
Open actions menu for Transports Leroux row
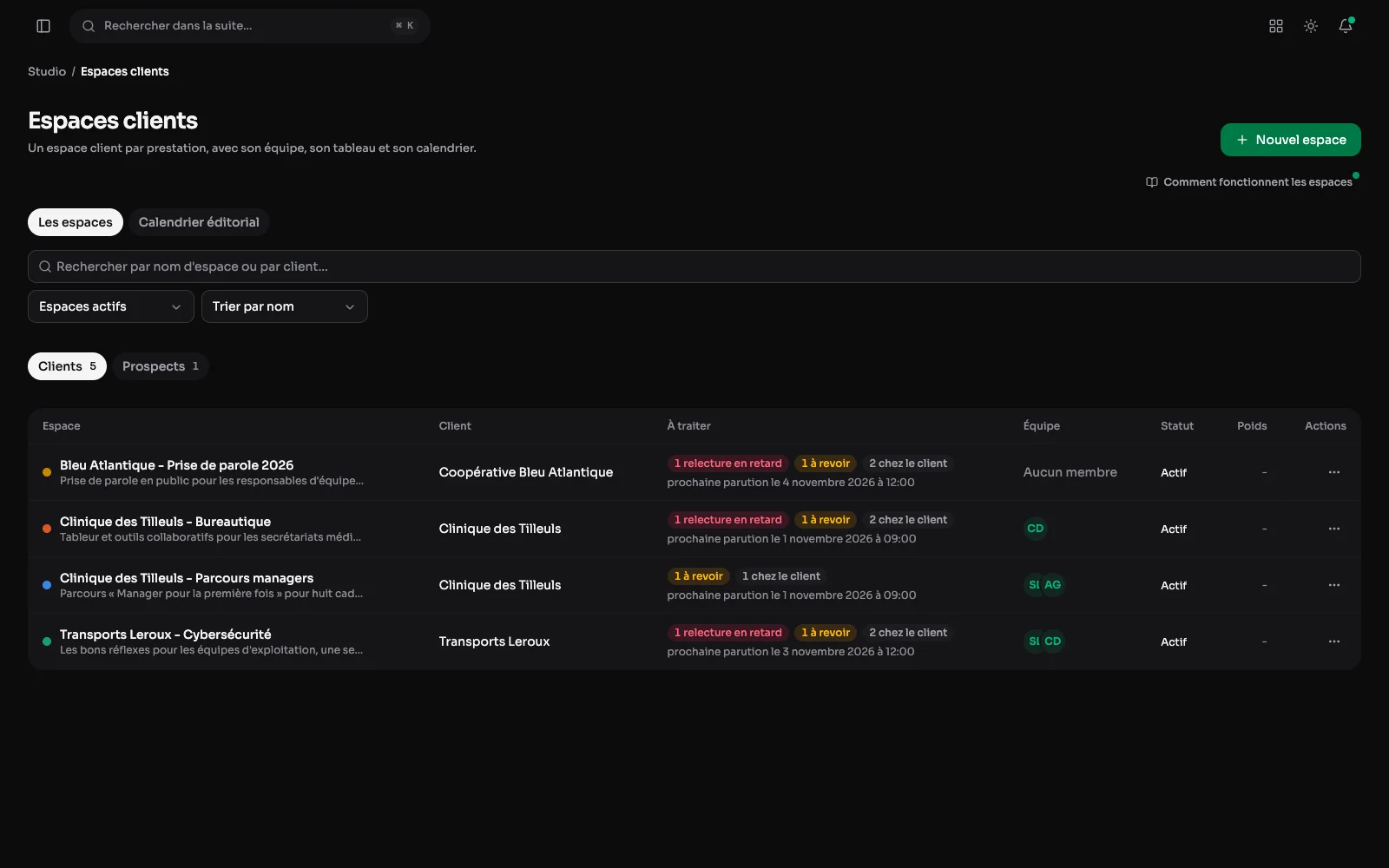click(1334, 641)
